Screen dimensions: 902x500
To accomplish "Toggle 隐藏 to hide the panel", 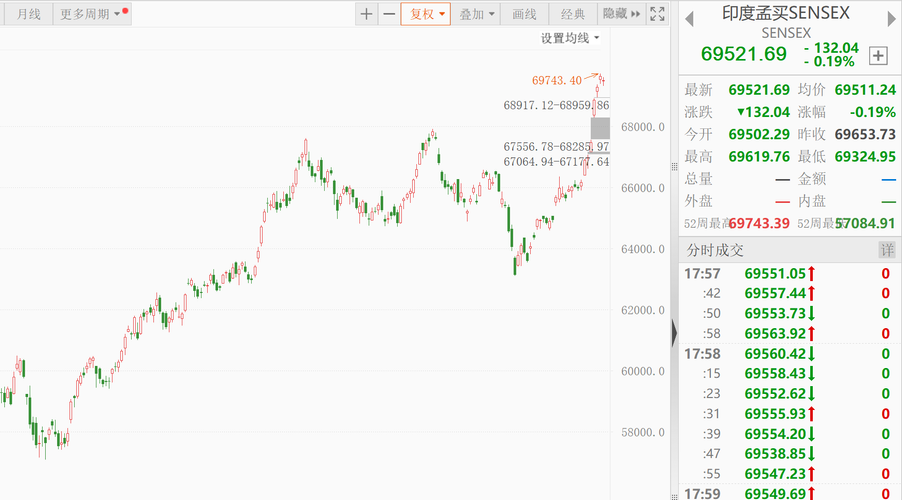I will coord(620,14).
